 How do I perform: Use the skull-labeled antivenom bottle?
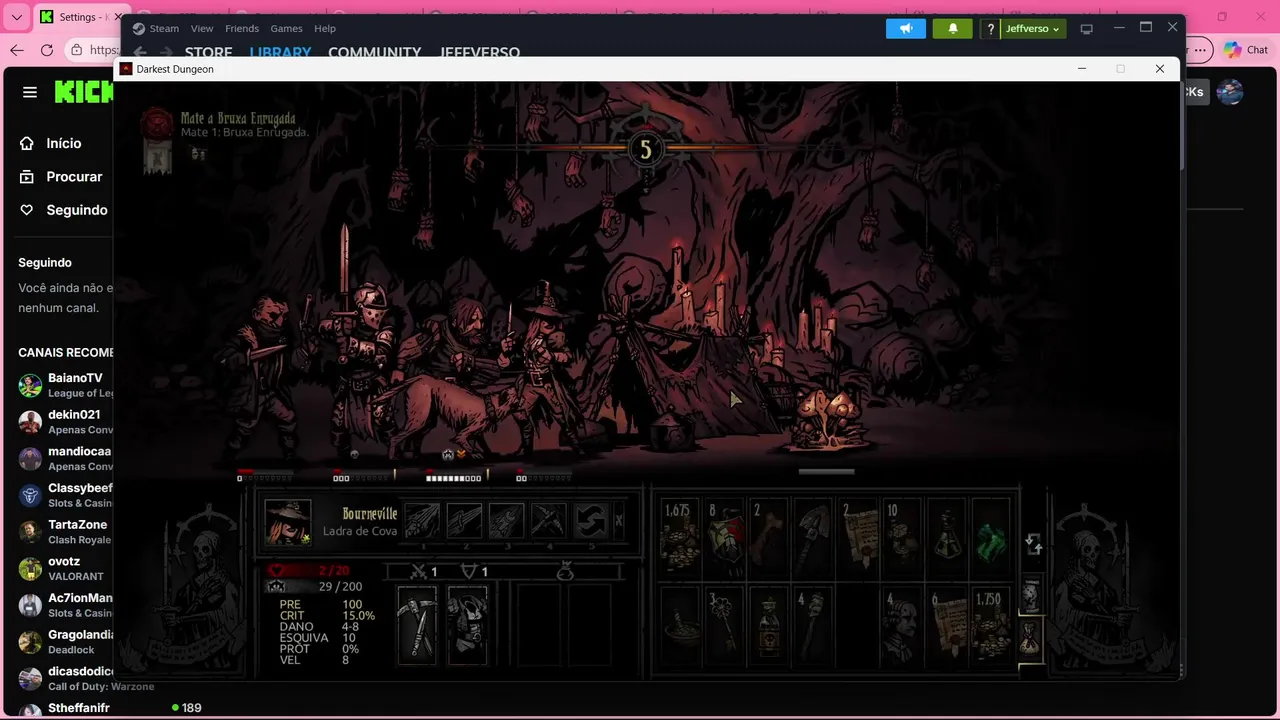769,627
